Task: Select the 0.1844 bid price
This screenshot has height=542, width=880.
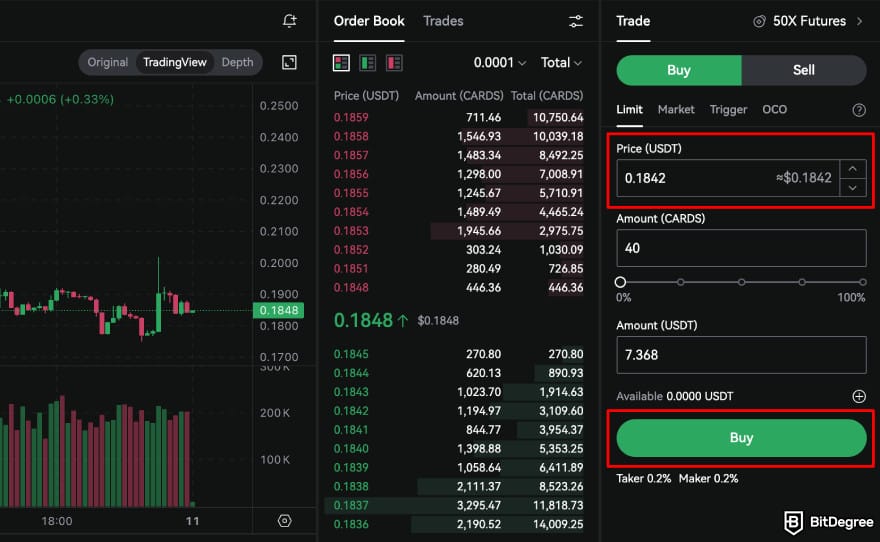Action: pyautogui.click(x=351, y=373)
